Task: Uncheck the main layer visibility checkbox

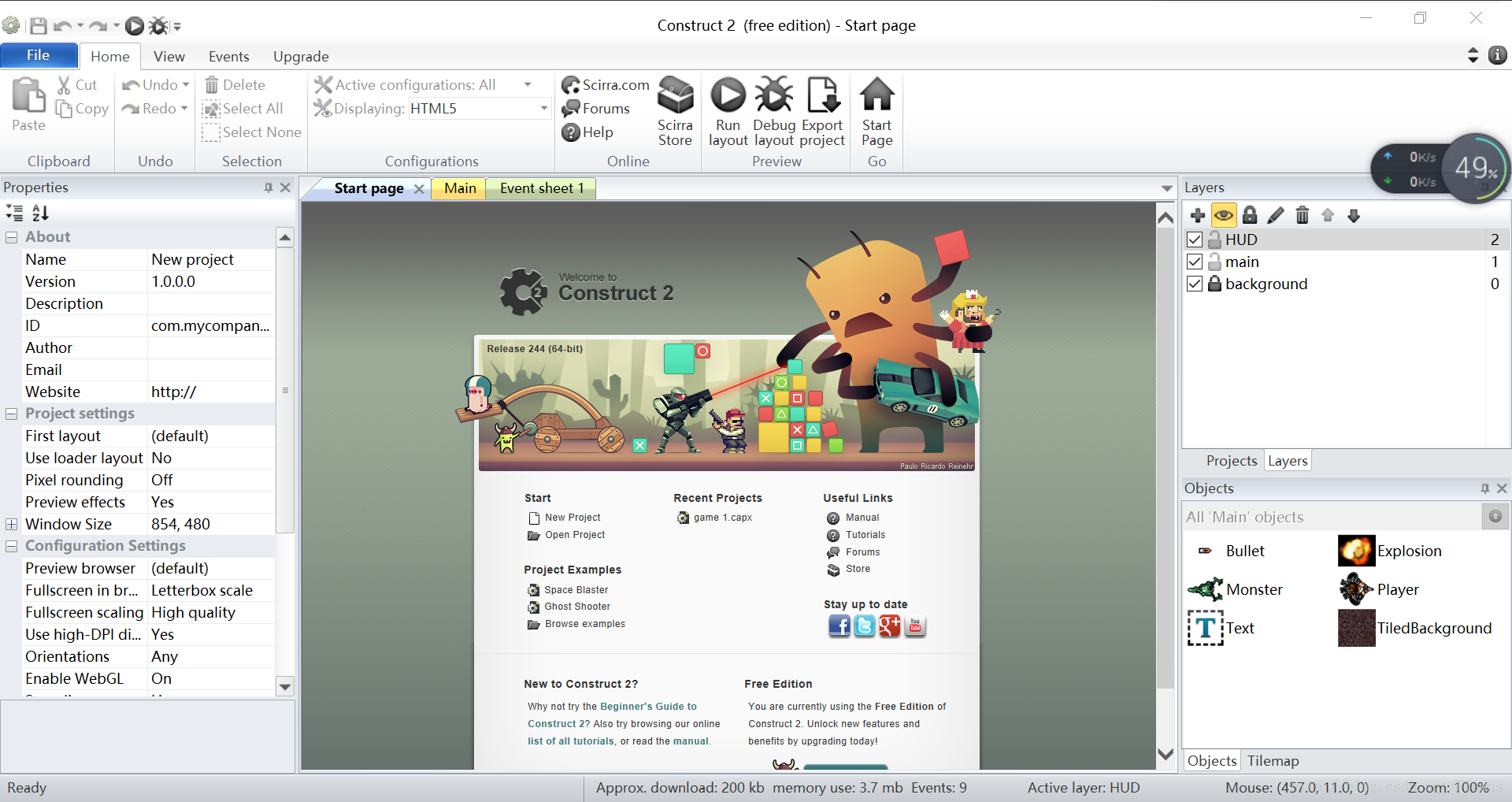Action: (x=1195, y=262)
